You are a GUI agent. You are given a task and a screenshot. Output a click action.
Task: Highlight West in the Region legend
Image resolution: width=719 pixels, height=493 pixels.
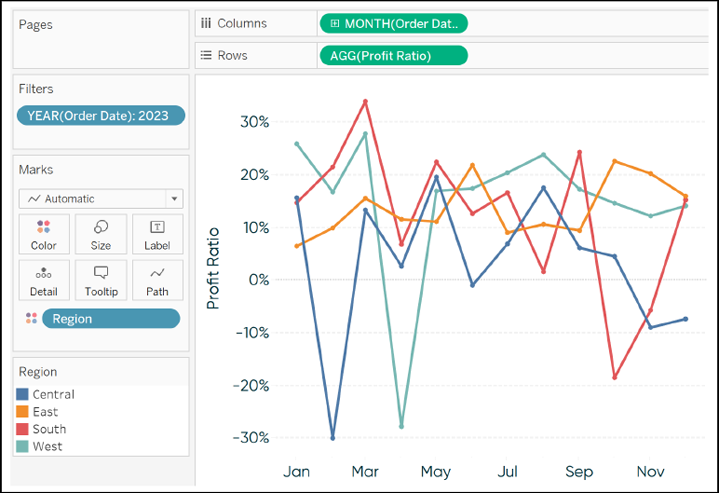coord(47,446)
